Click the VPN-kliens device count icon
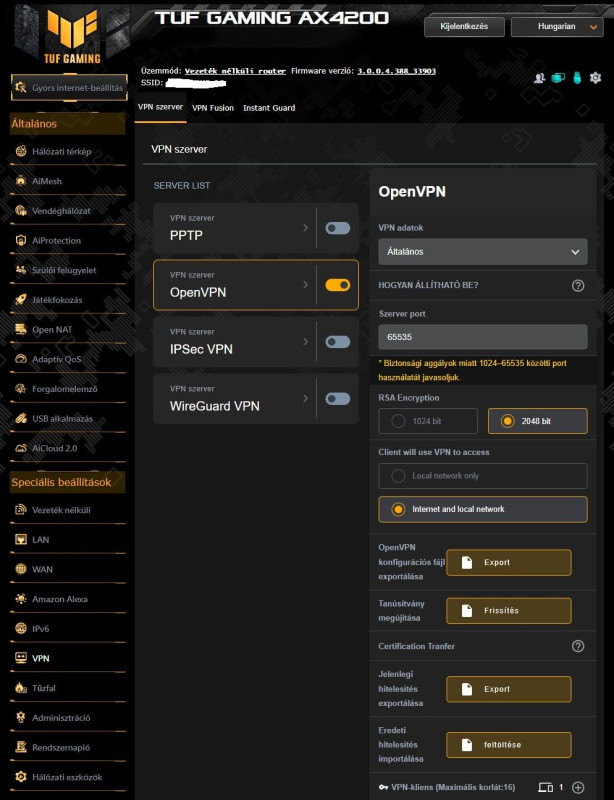This screenshot has height=800, width=614. click(546, 788)
